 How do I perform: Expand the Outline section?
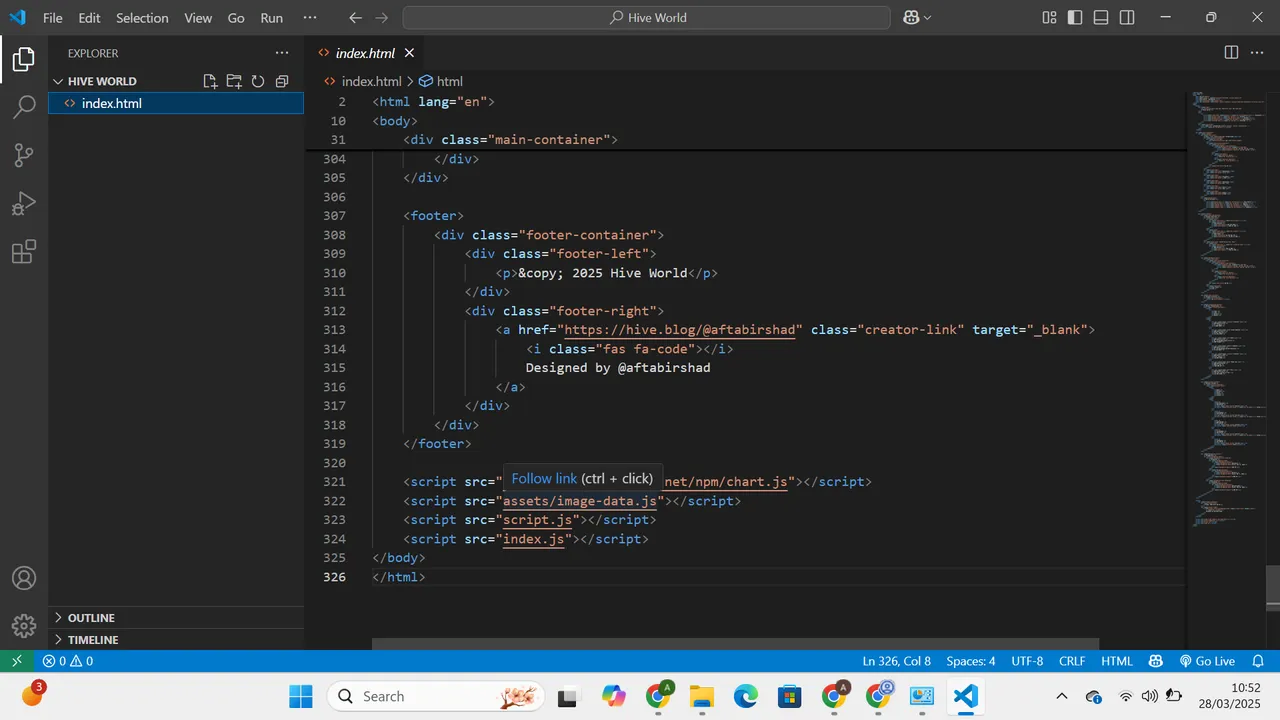176,618
